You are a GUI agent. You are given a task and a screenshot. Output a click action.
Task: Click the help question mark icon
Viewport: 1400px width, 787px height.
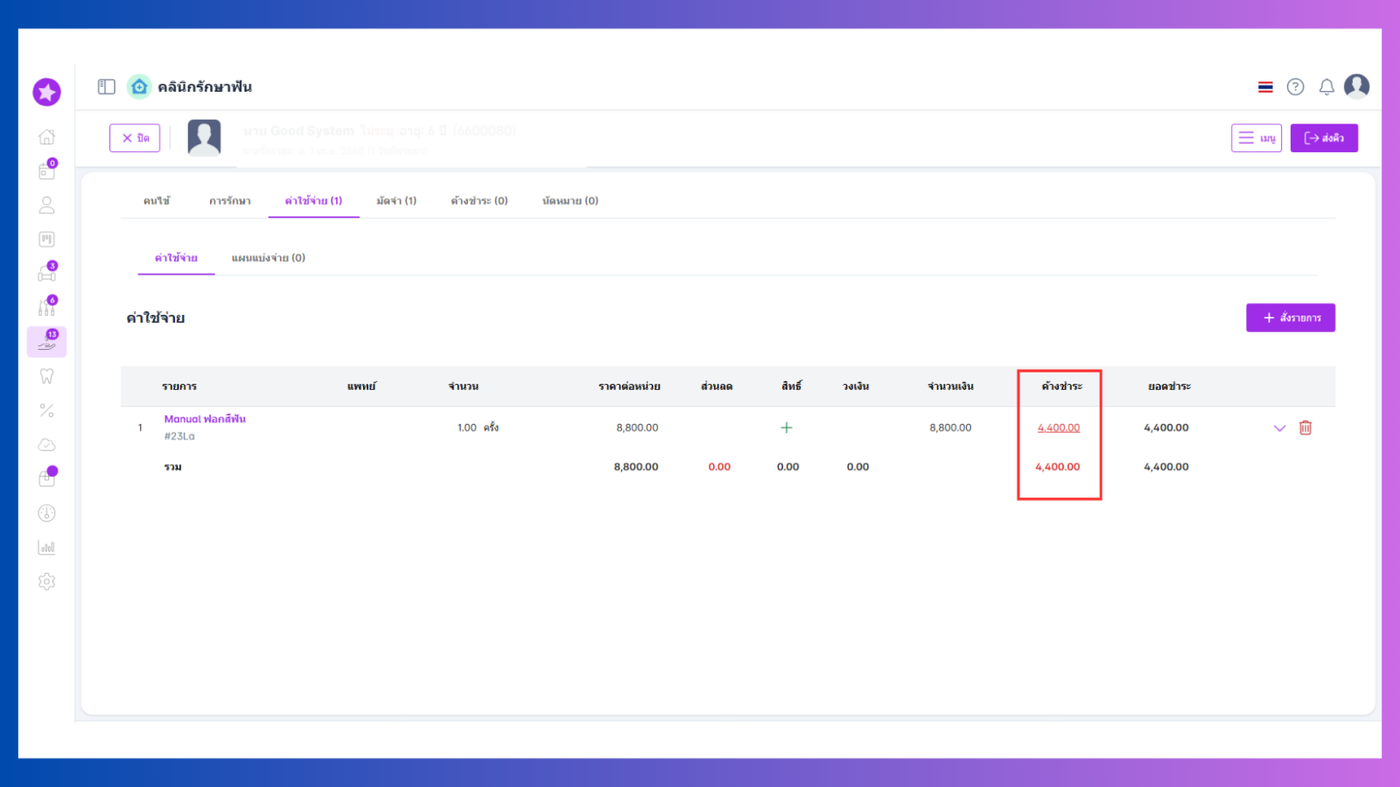coord(1295,87)
